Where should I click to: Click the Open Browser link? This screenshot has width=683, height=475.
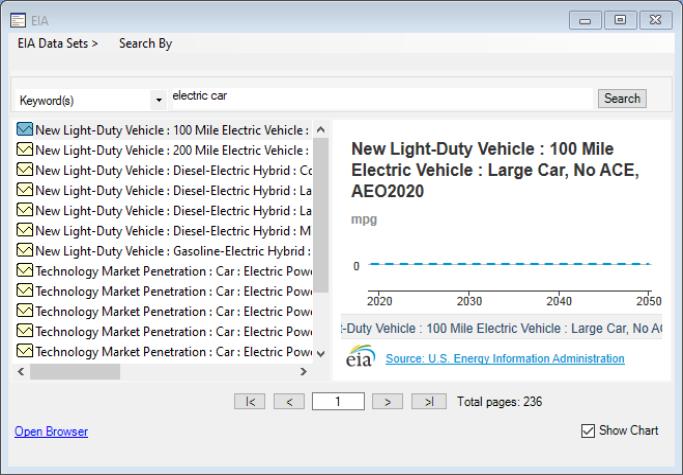tap(51, 432)
